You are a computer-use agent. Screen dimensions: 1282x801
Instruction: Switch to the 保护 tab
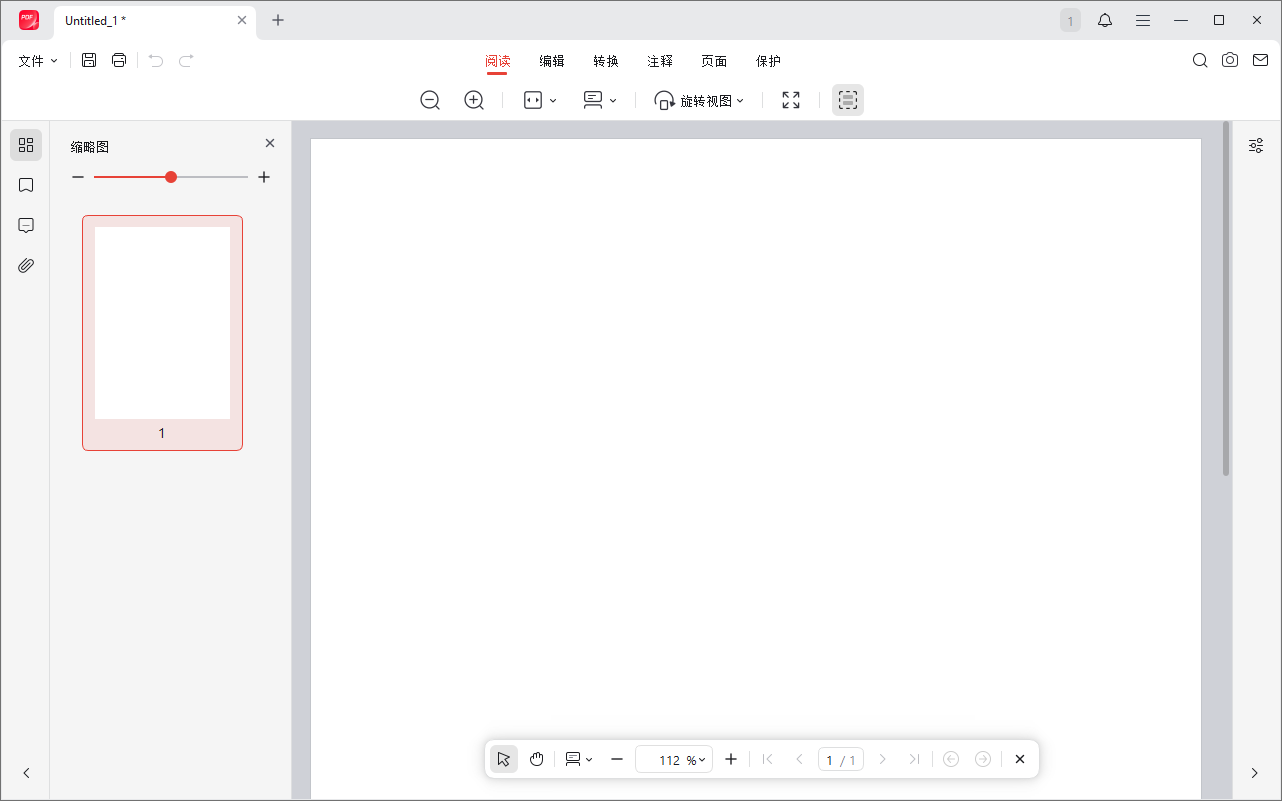tap(768, 61)
